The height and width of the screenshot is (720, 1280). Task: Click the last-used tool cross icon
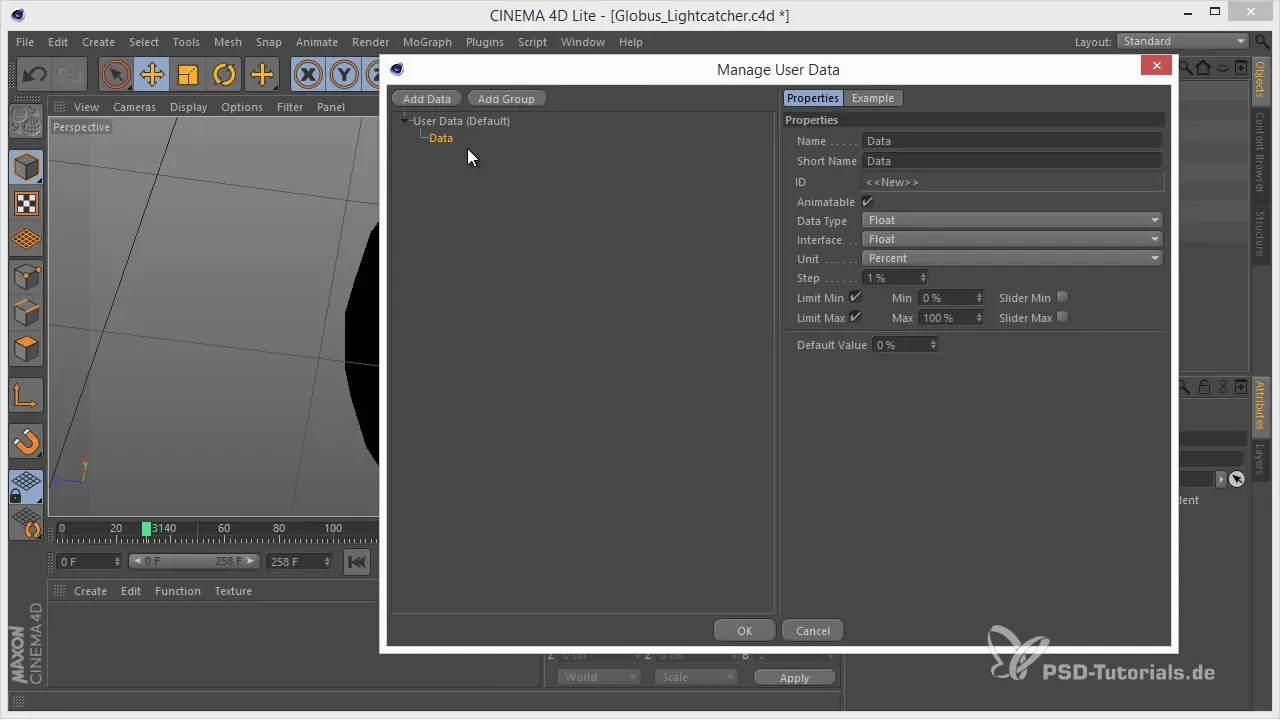point(262,74)
